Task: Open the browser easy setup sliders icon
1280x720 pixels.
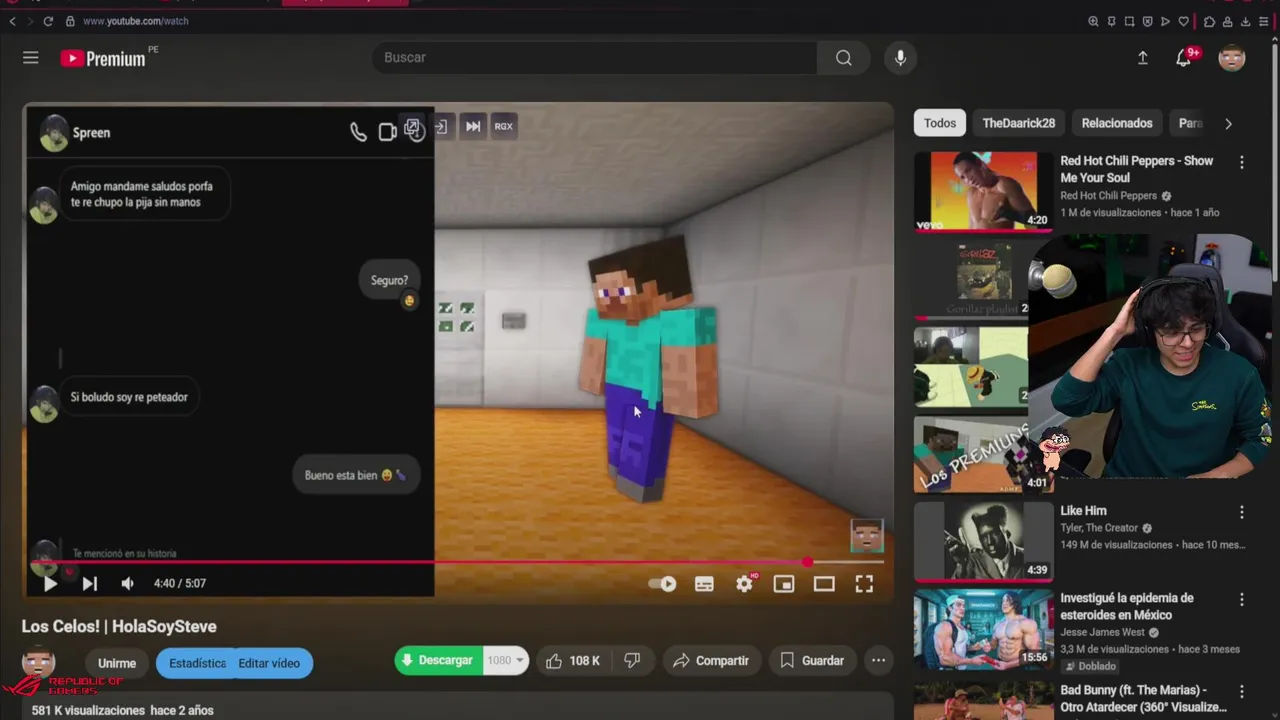Action: pyautogui.click(x=1263, y=21)
